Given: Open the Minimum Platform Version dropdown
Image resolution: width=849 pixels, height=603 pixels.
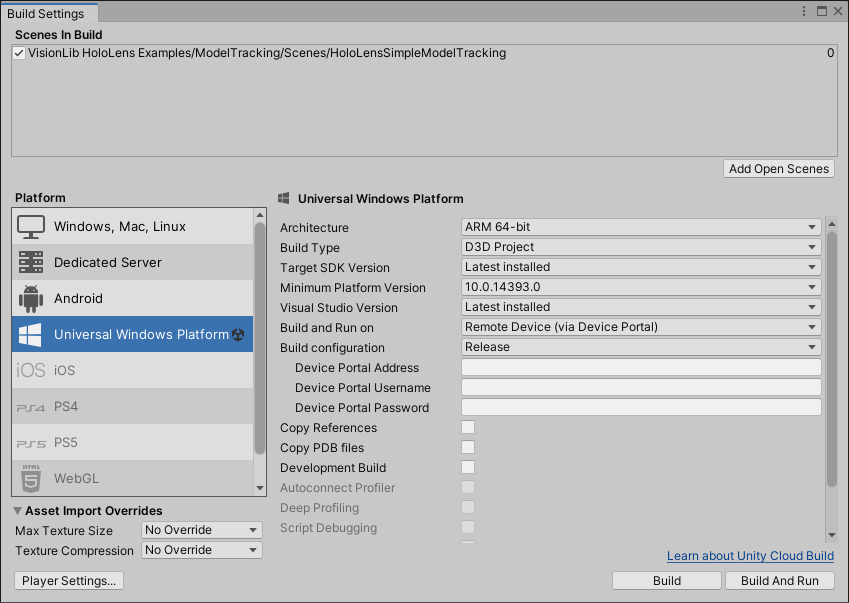Looking at the screenshot, I should [641, 287].
